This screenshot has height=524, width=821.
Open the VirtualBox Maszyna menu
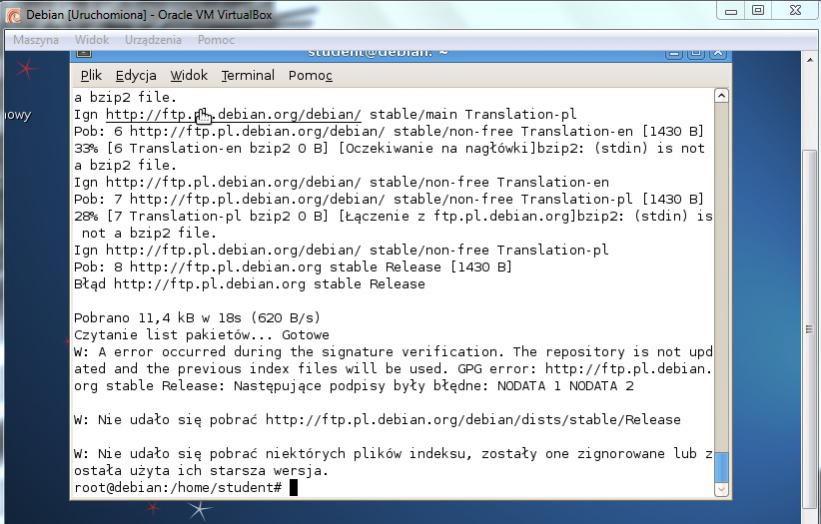[36, 40]
